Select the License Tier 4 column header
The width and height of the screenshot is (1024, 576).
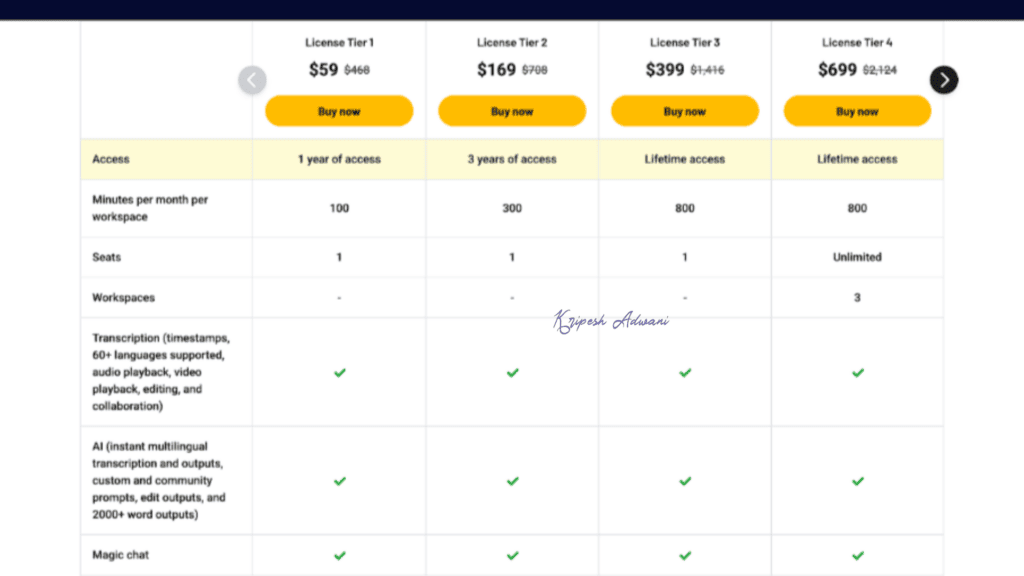coord(857,43)
